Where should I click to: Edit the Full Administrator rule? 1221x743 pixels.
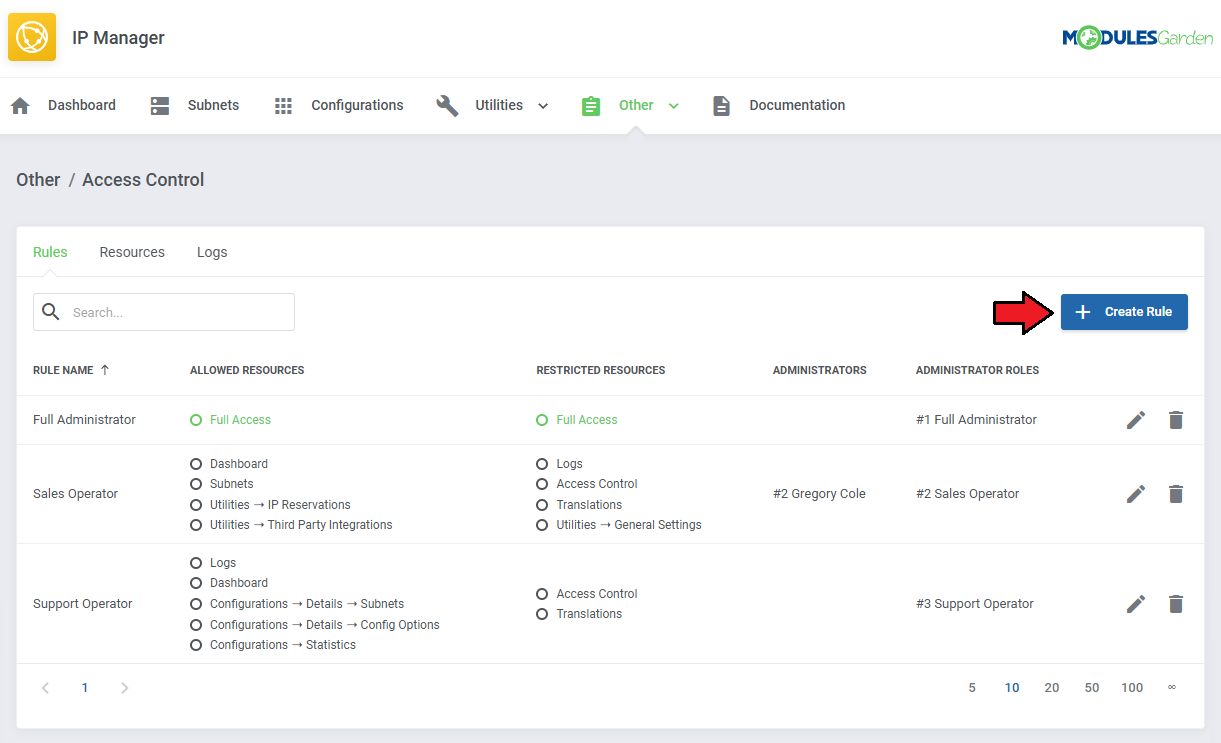[1136, 420]
